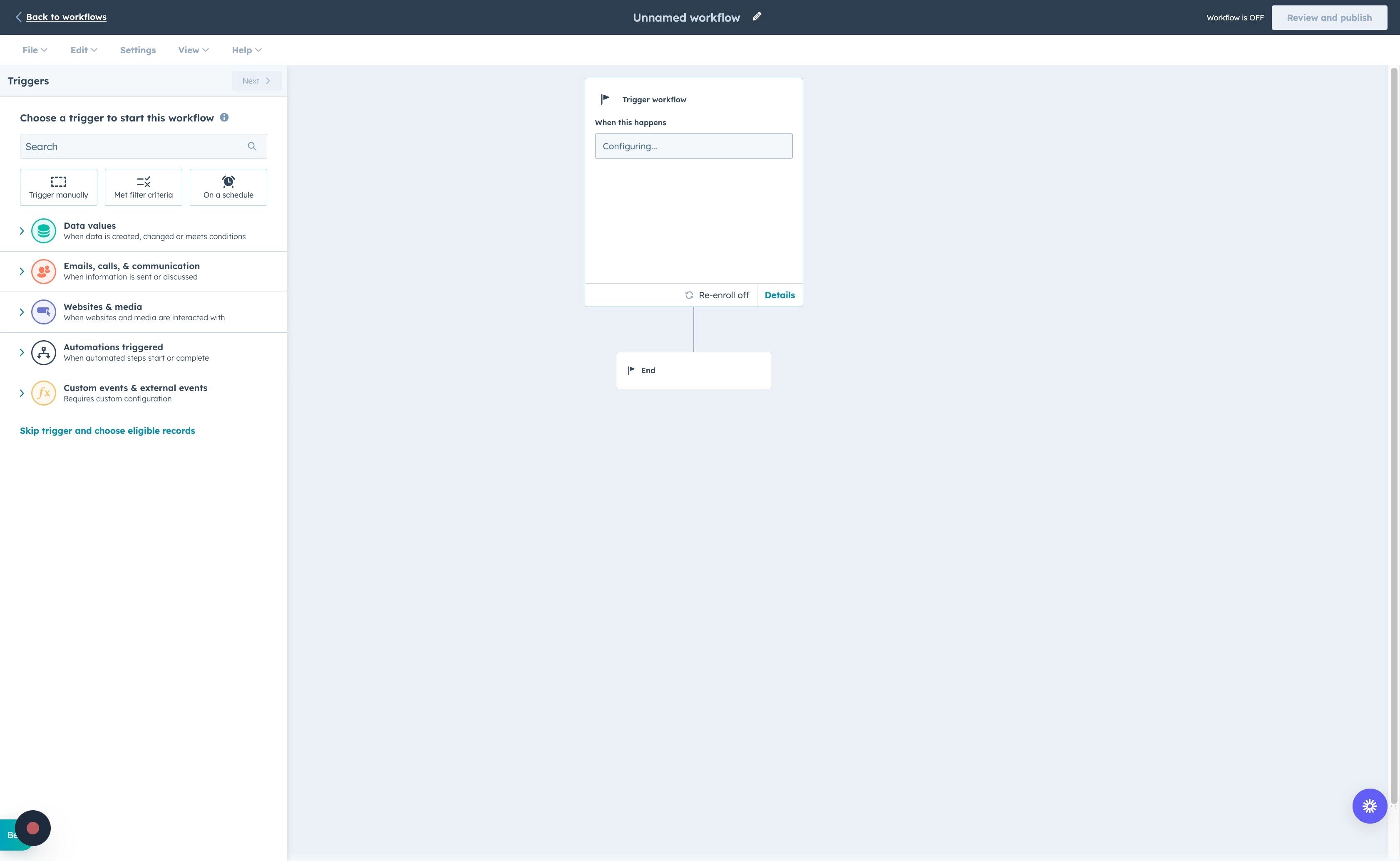Viewport: 1400px width, 861px height.
Task: Click the info icon beside trigger heading
Action: point(224,117)
